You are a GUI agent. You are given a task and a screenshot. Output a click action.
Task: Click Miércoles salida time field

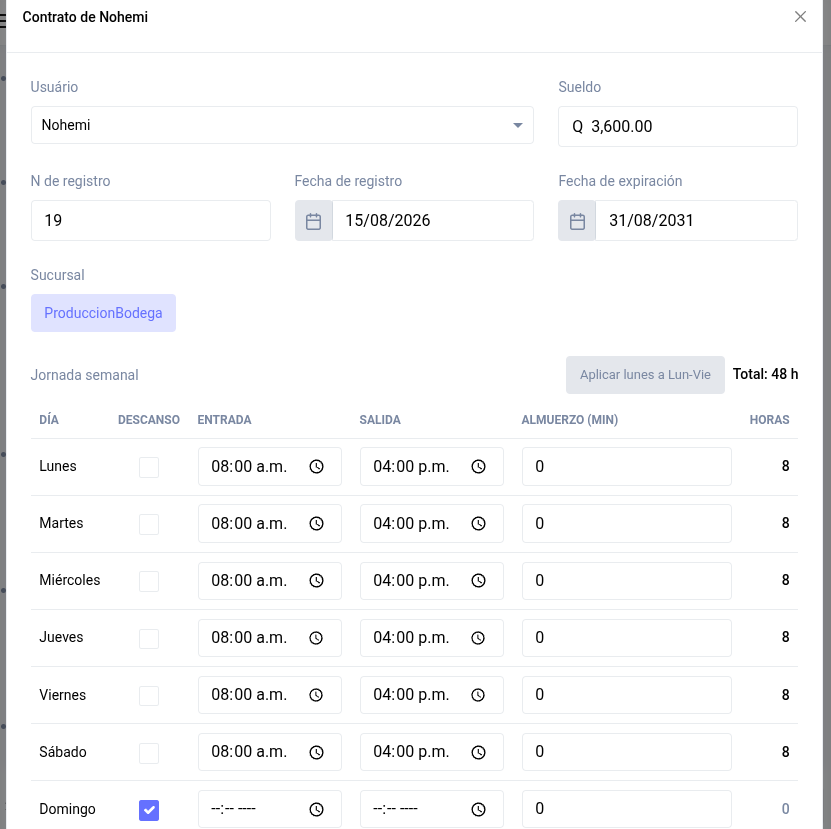click(432, 580)
